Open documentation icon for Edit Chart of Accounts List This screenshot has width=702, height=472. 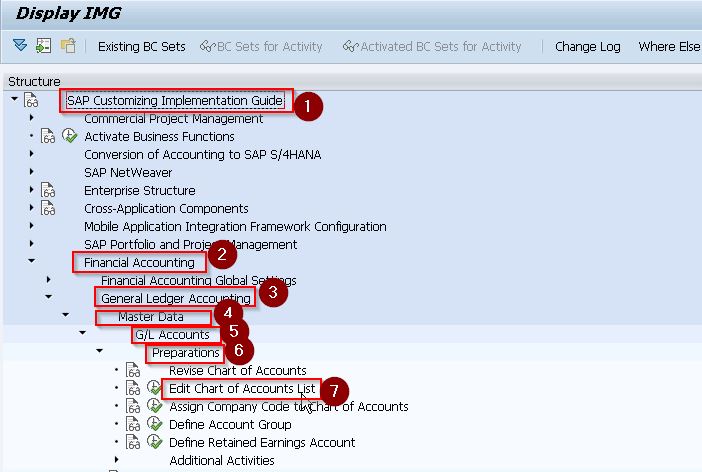[x=133, y=388]
